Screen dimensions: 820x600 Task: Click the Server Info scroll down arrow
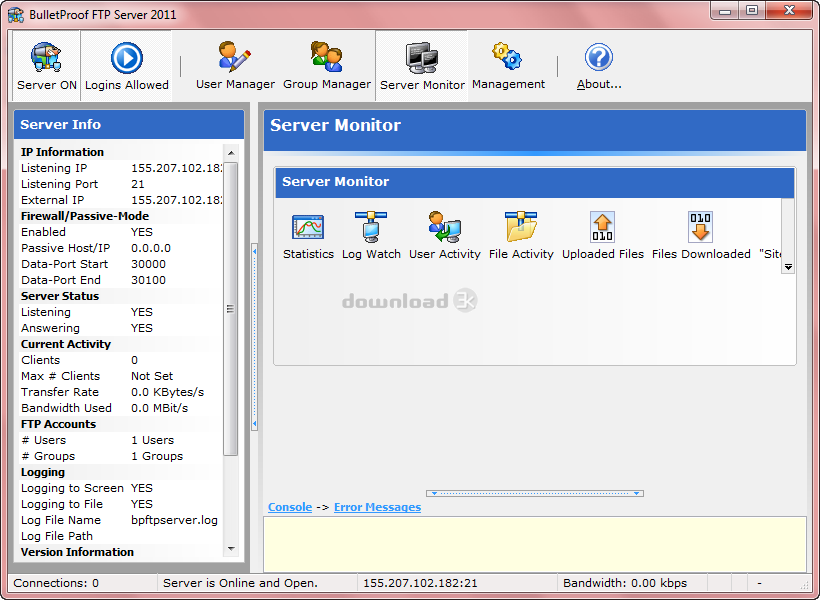231,549
